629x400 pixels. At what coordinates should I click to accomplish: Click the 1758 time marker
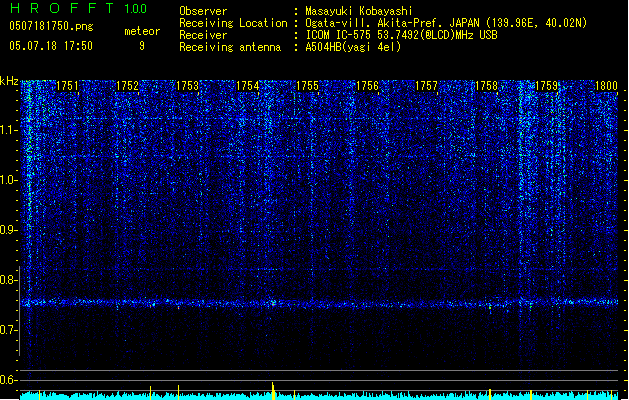click(486, 86)
